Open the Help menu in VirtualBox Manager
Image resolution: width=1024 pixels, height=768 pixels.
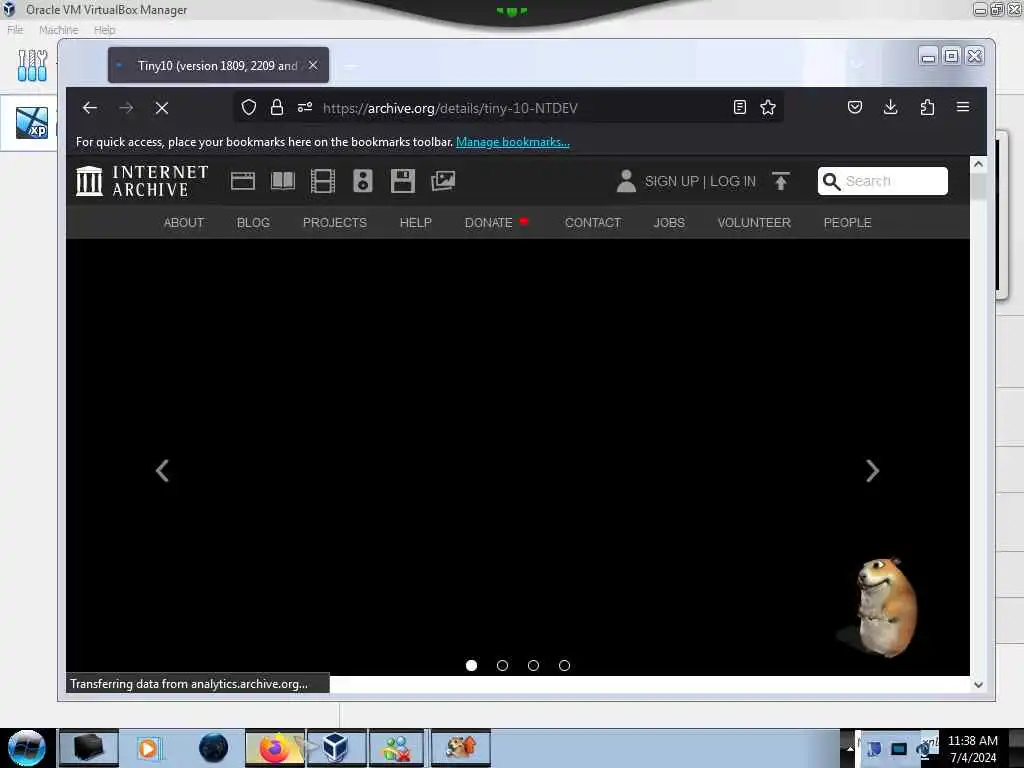point(104,30)
